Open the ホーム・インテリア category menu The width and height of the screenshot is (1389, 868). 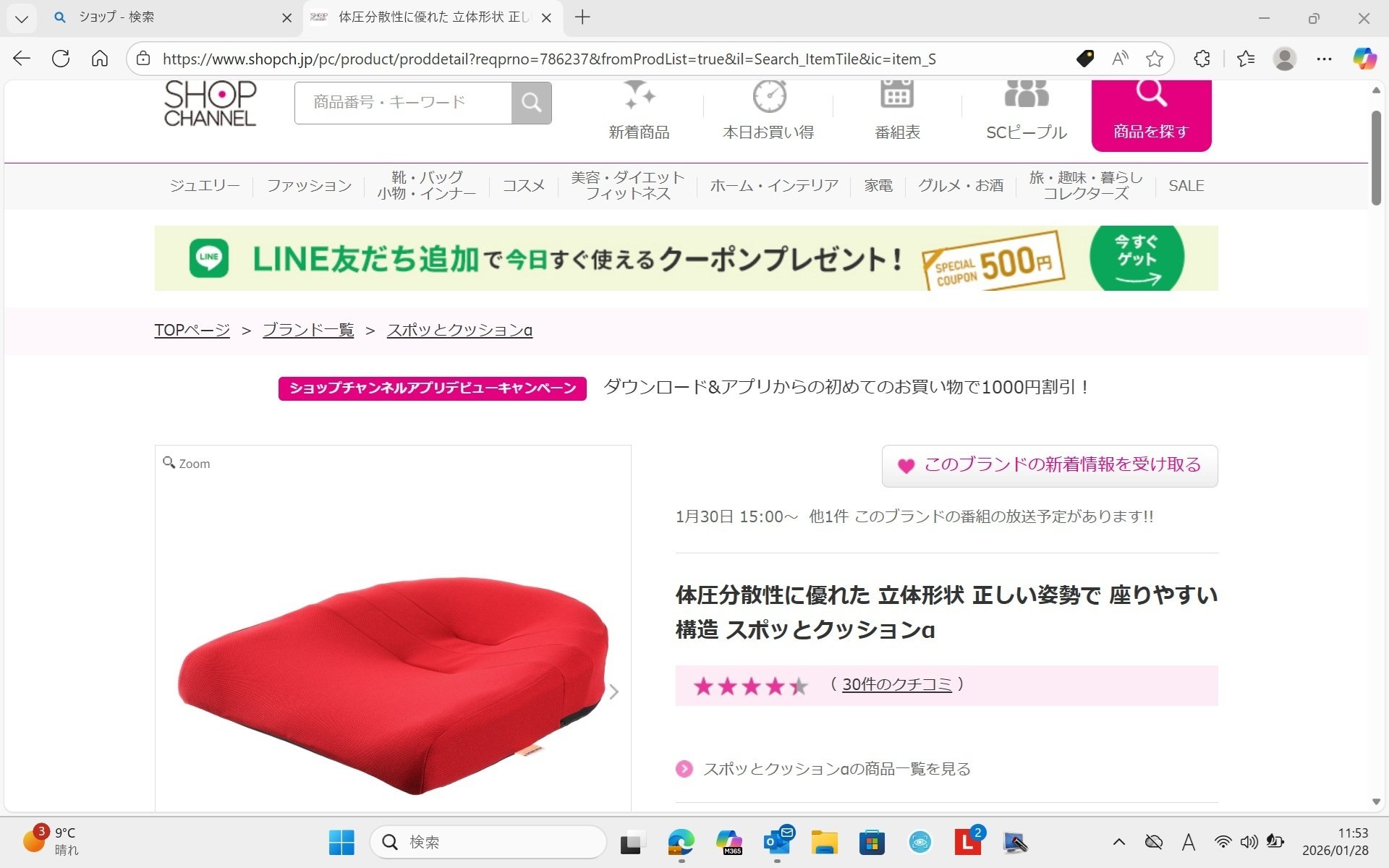click(773, 185)
